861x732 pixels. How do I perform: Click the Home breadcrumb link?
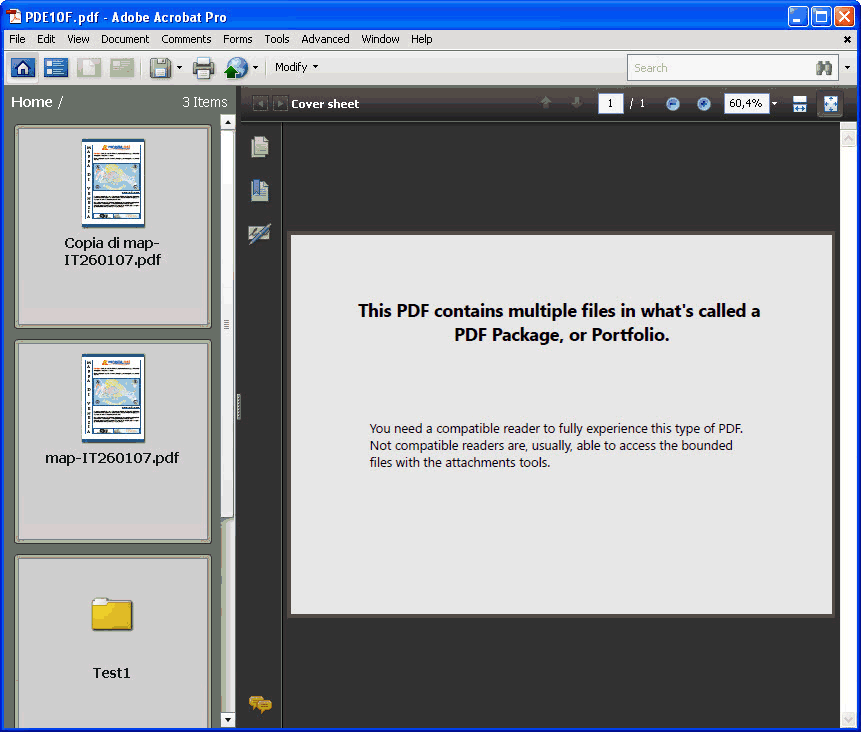point(32,102)
